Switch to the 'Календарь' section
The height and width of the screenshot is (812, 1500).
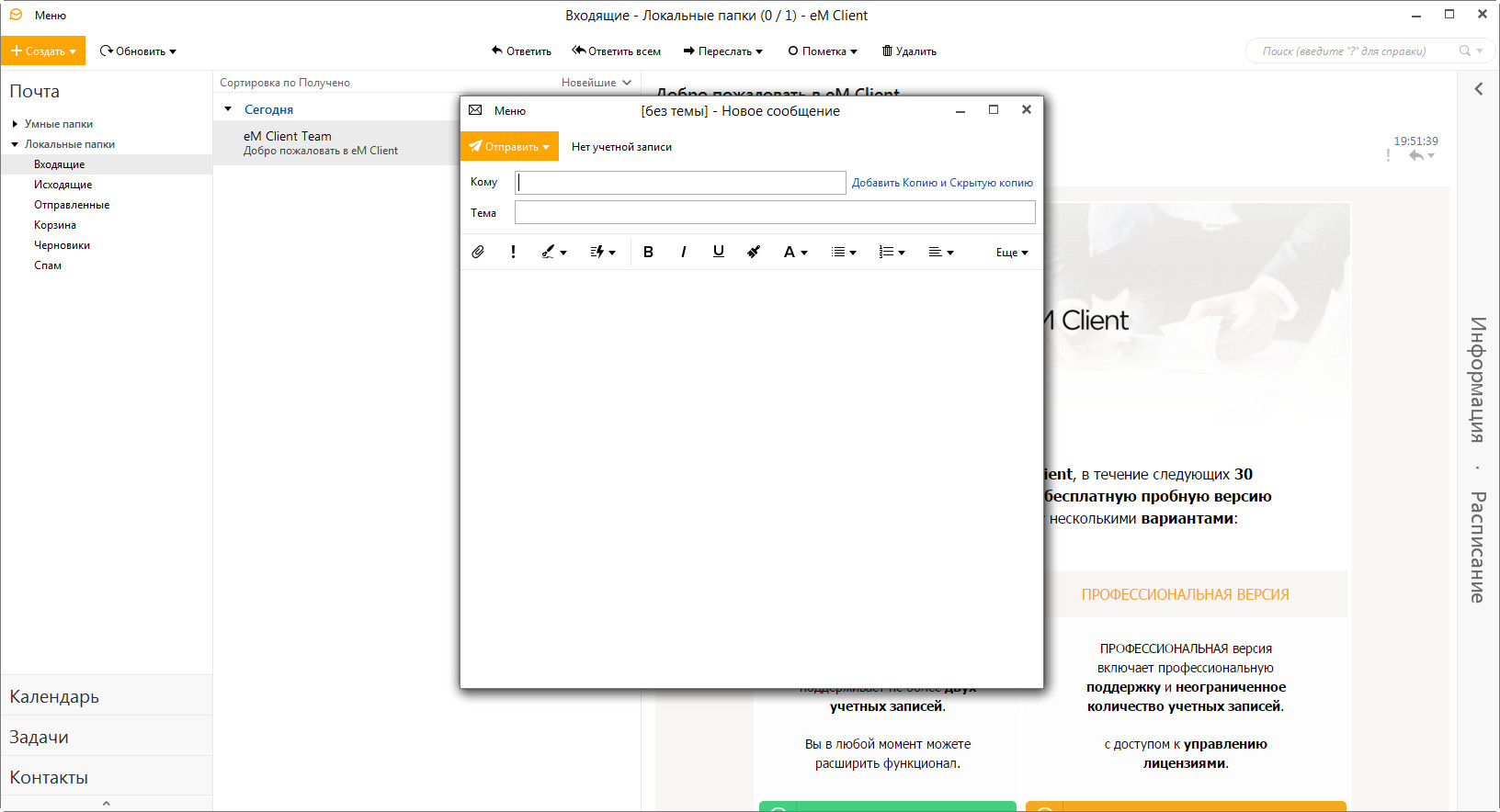pyautogui.click(x=107, y=696)
